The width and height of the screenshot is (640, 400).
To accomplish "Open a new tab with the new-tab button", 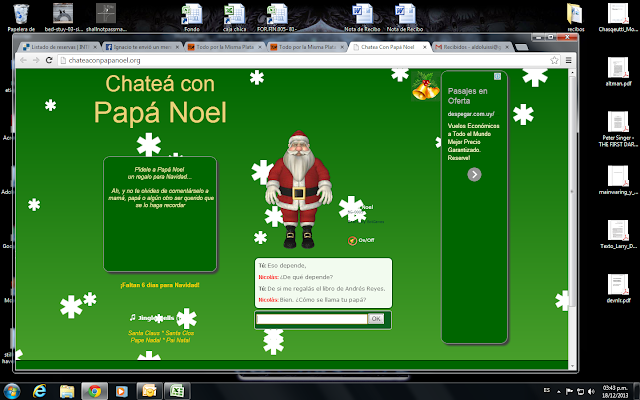I will tap(521, 47).
